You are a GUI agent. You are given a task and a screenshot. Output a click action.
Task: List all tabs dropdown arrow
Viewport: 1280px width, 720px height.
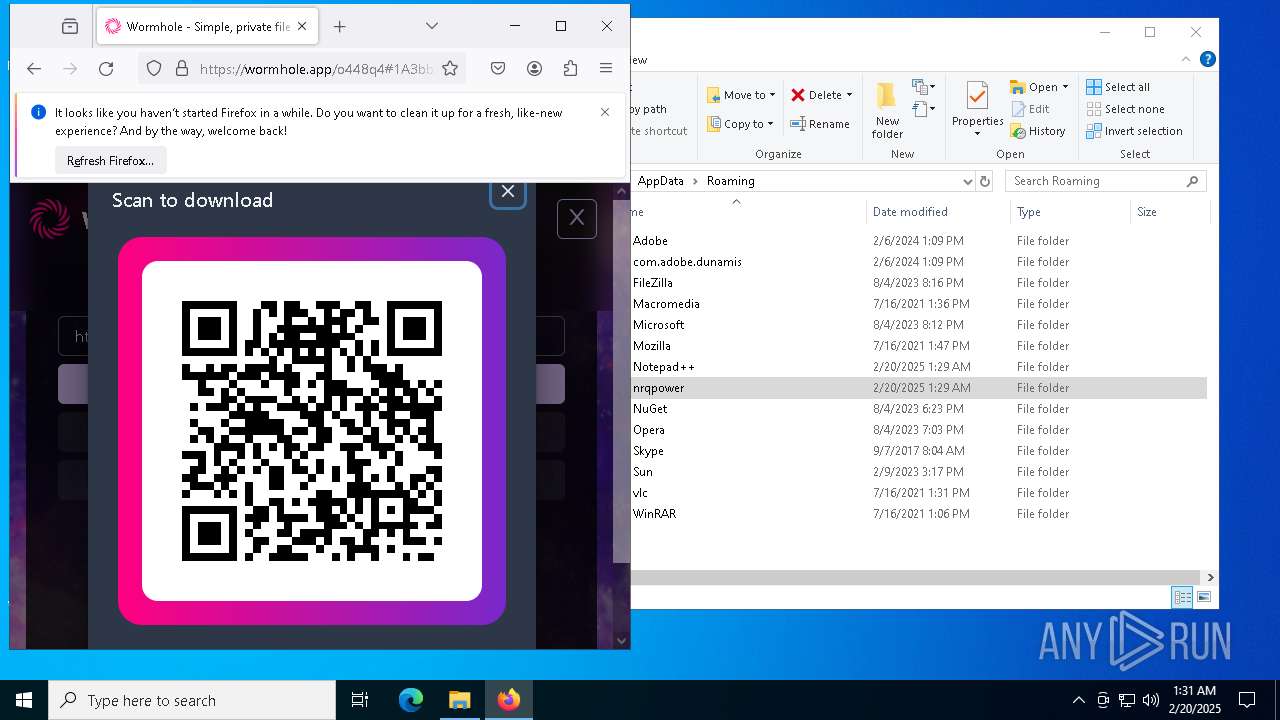432,26
